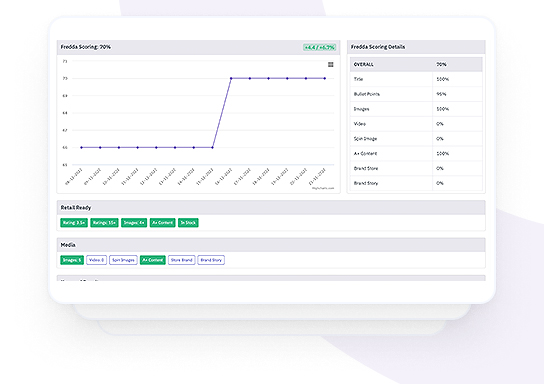Click the Store Brand Media tag
The height and width of the screenshot is (384, 544).
tap(181, 260)
